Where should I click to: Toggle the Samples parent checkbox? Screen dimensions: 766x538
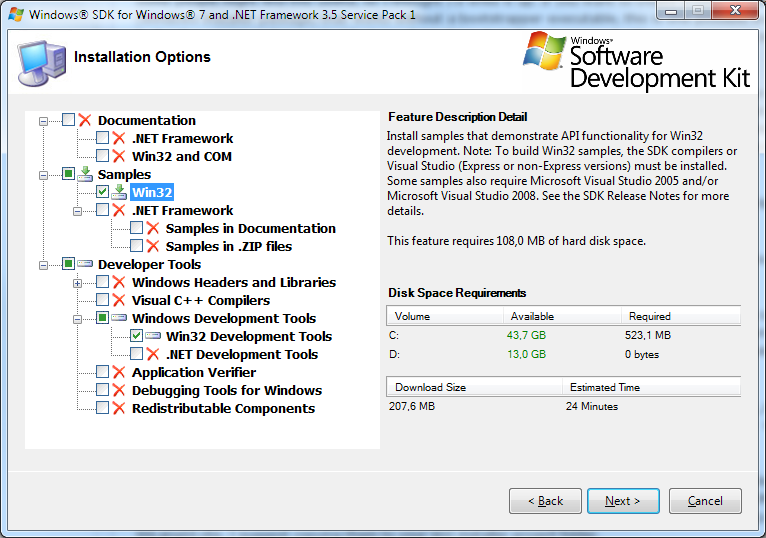(68, 173)
